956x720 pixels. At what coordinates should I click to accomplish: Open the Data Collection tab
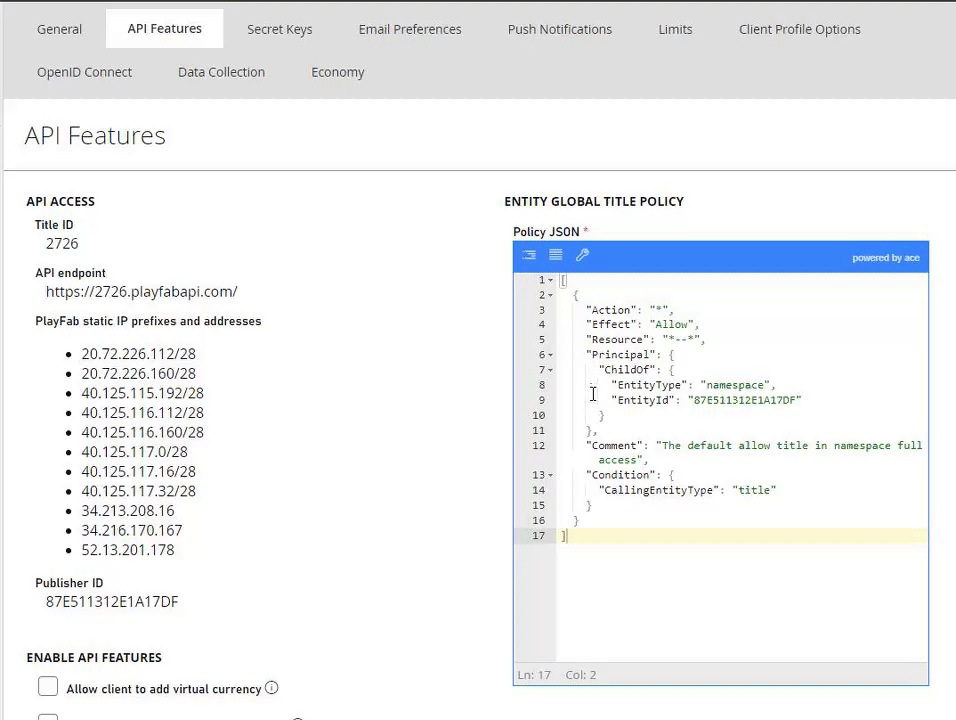221,72
